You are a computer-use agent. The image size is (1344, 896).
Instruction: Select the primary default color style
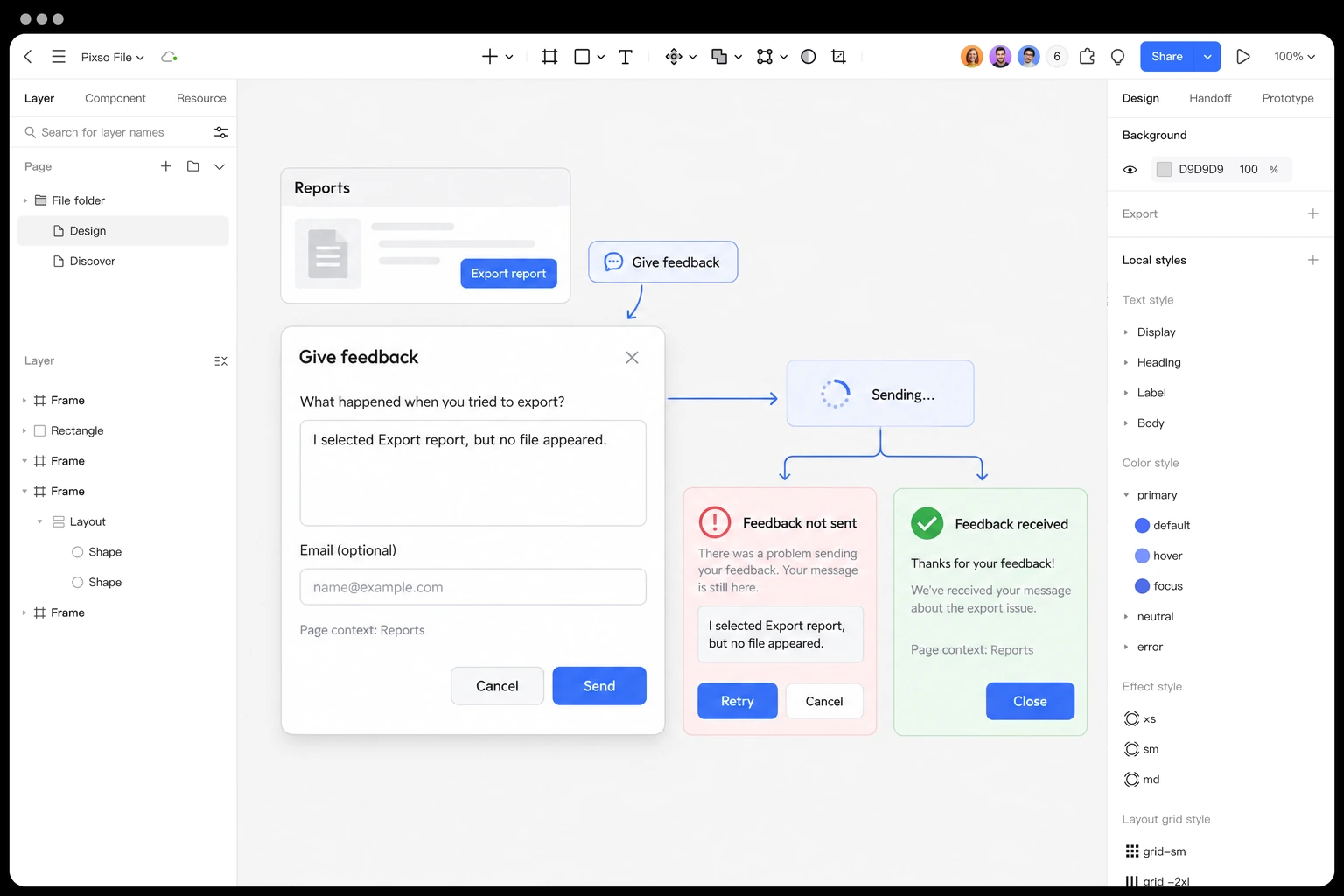click(1162, 526)
